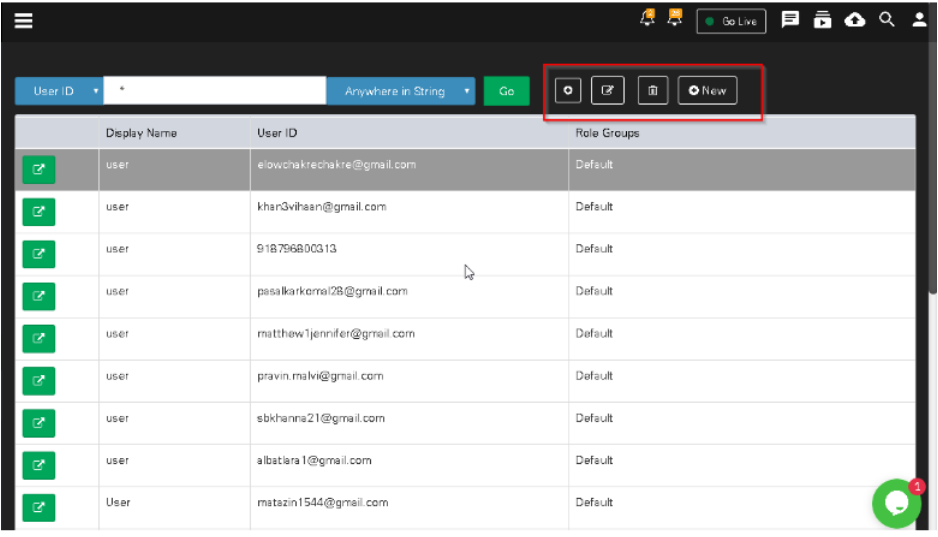Image resolution: width=938 pixels, height=537 pixels.
Task: Select the elowchakrechakre@gmail.com user ID cell
Action: pos(409,169)
